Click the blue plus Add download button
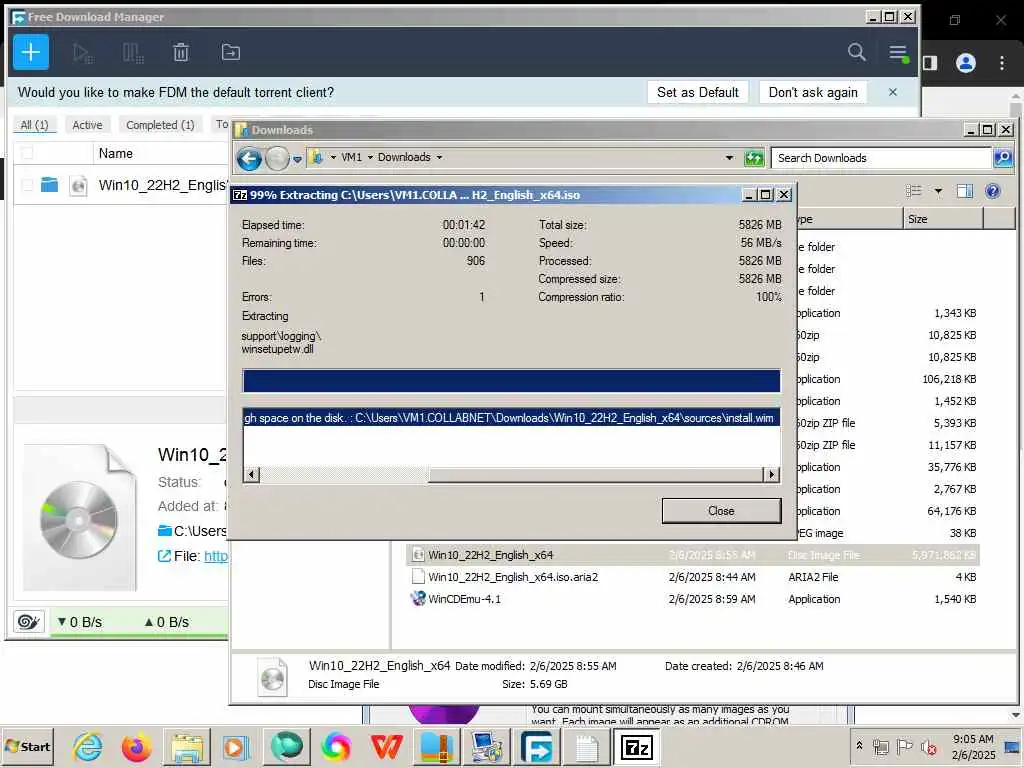Image resolution: width=1024 pixels, height=768 pixels. (31, 52)
